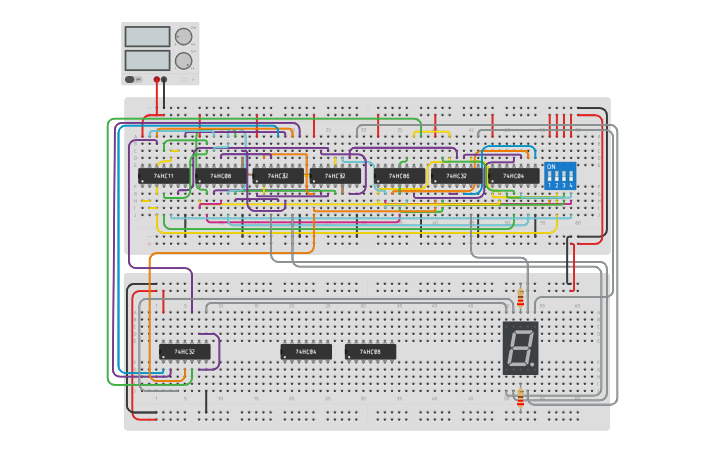Click power supply black negative terminal
Viewport: 725px width, 453px height.
pyautogui.click(x=164, y=80)
